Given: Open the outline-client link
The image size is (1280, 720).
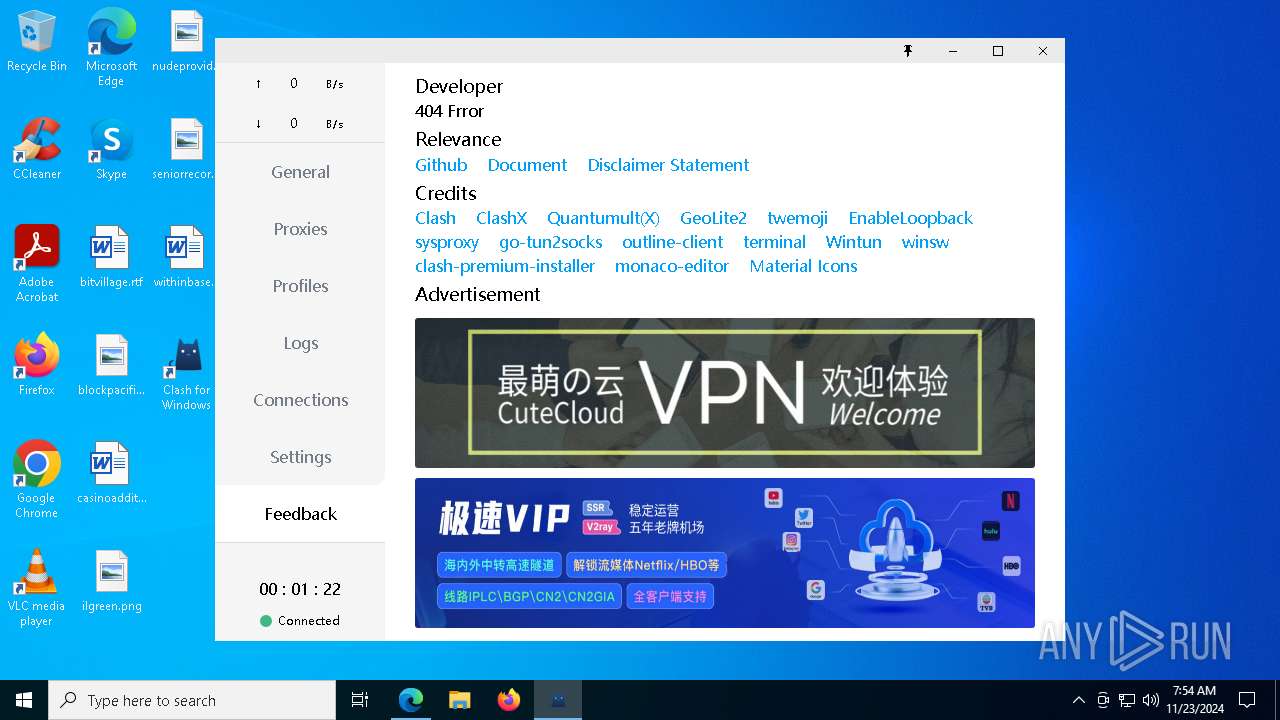Looking at the screenshot, I should click(x=672, y=242).
